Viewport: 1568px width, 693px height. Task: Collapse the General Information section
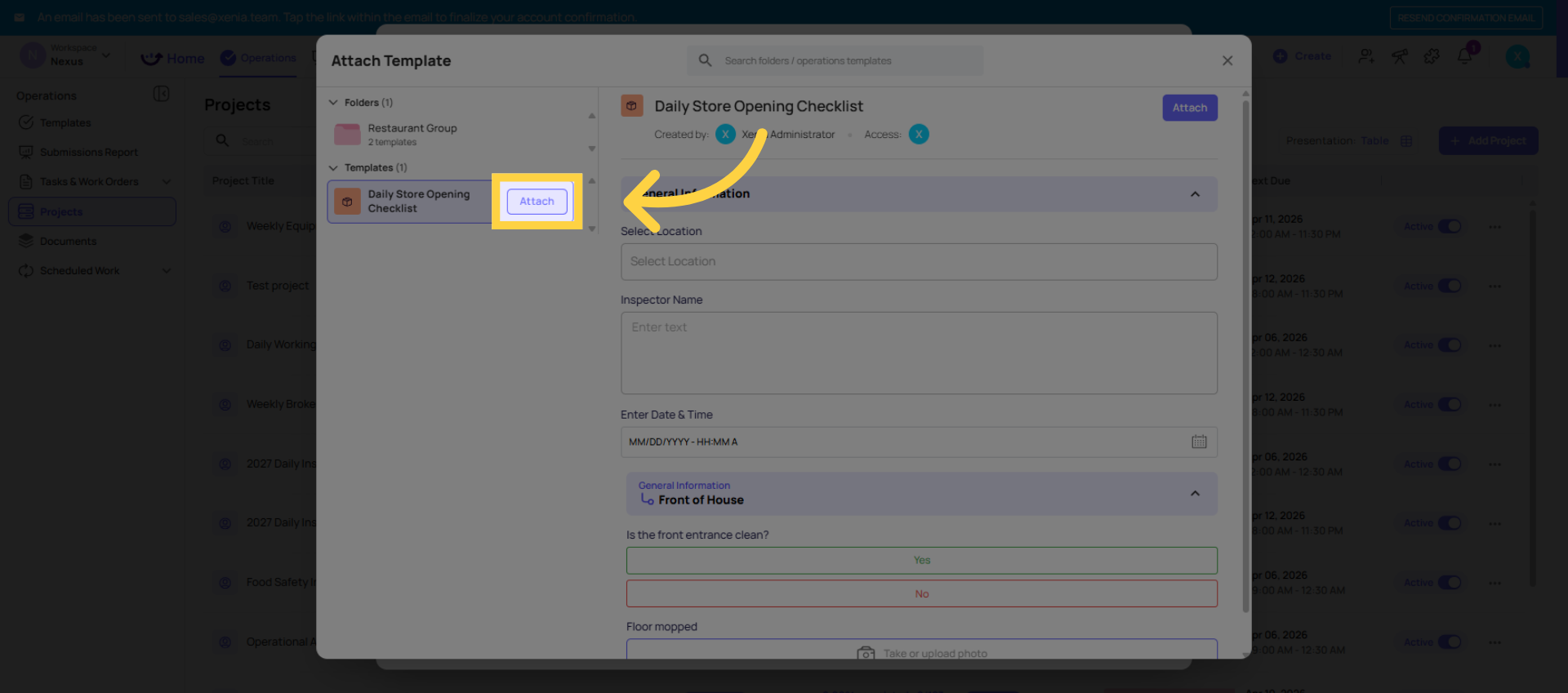coord(1195,194)
